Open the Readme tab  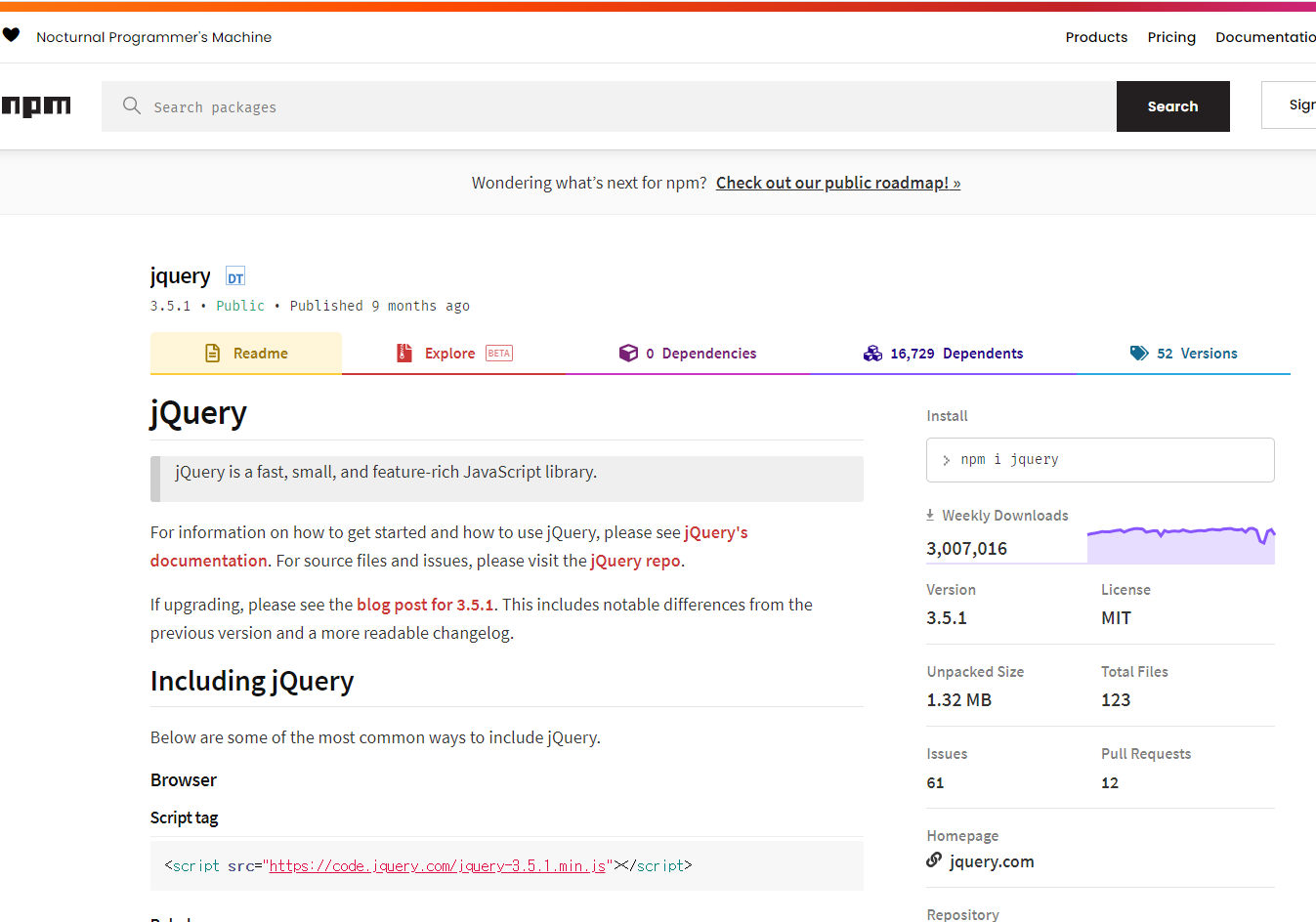246,354
